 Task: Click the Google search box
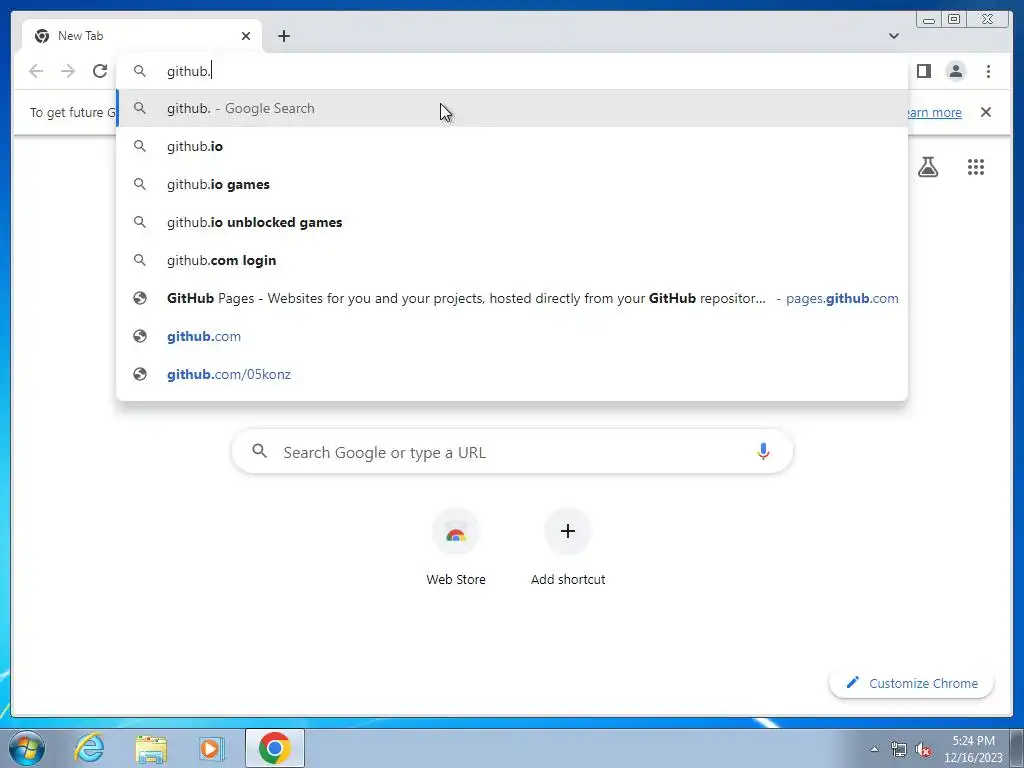click(x=512, y=452)
